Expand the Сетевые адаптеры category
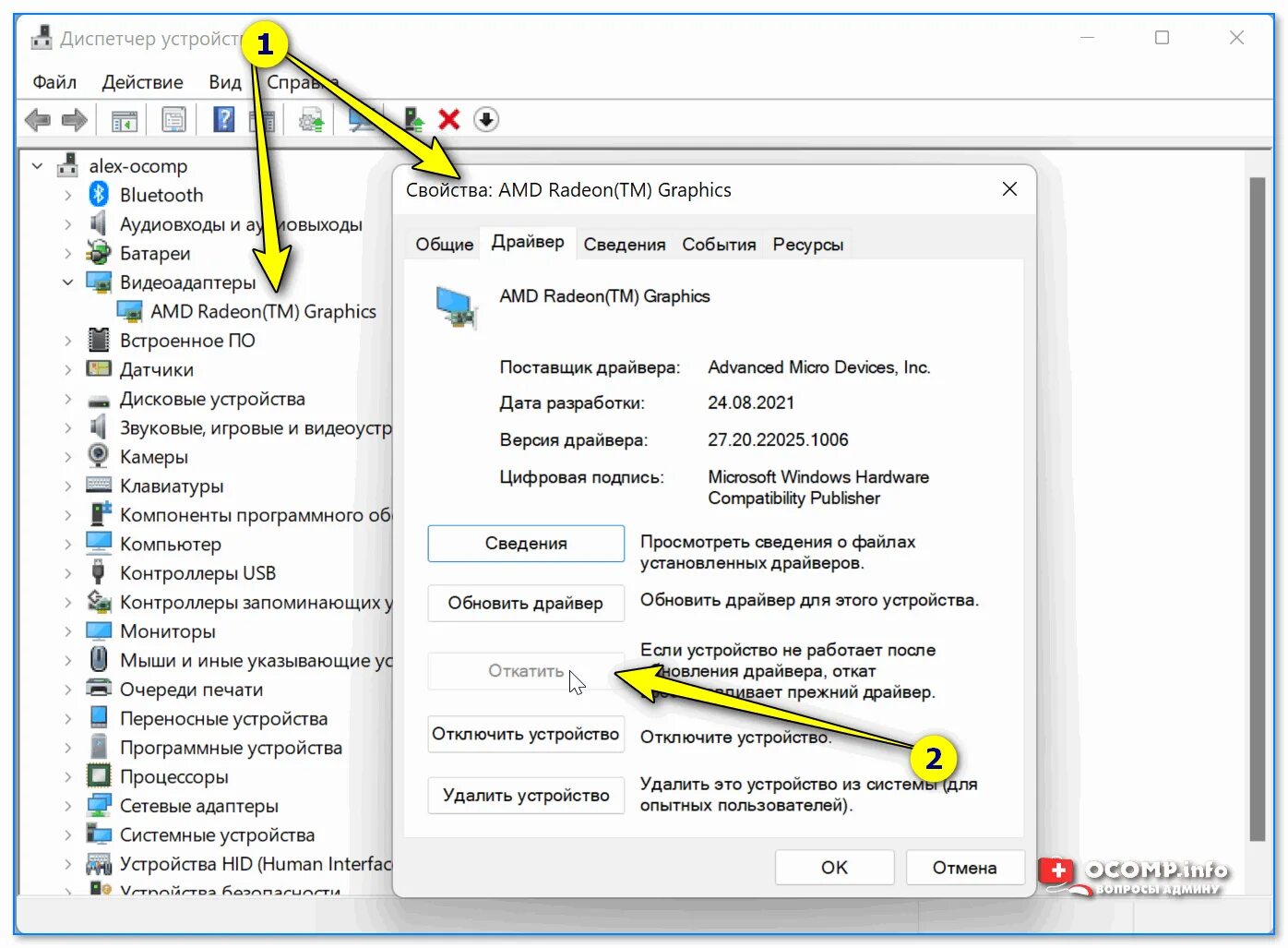The height and width of the screenshot is (948, 1288). [x=67, y=806]
